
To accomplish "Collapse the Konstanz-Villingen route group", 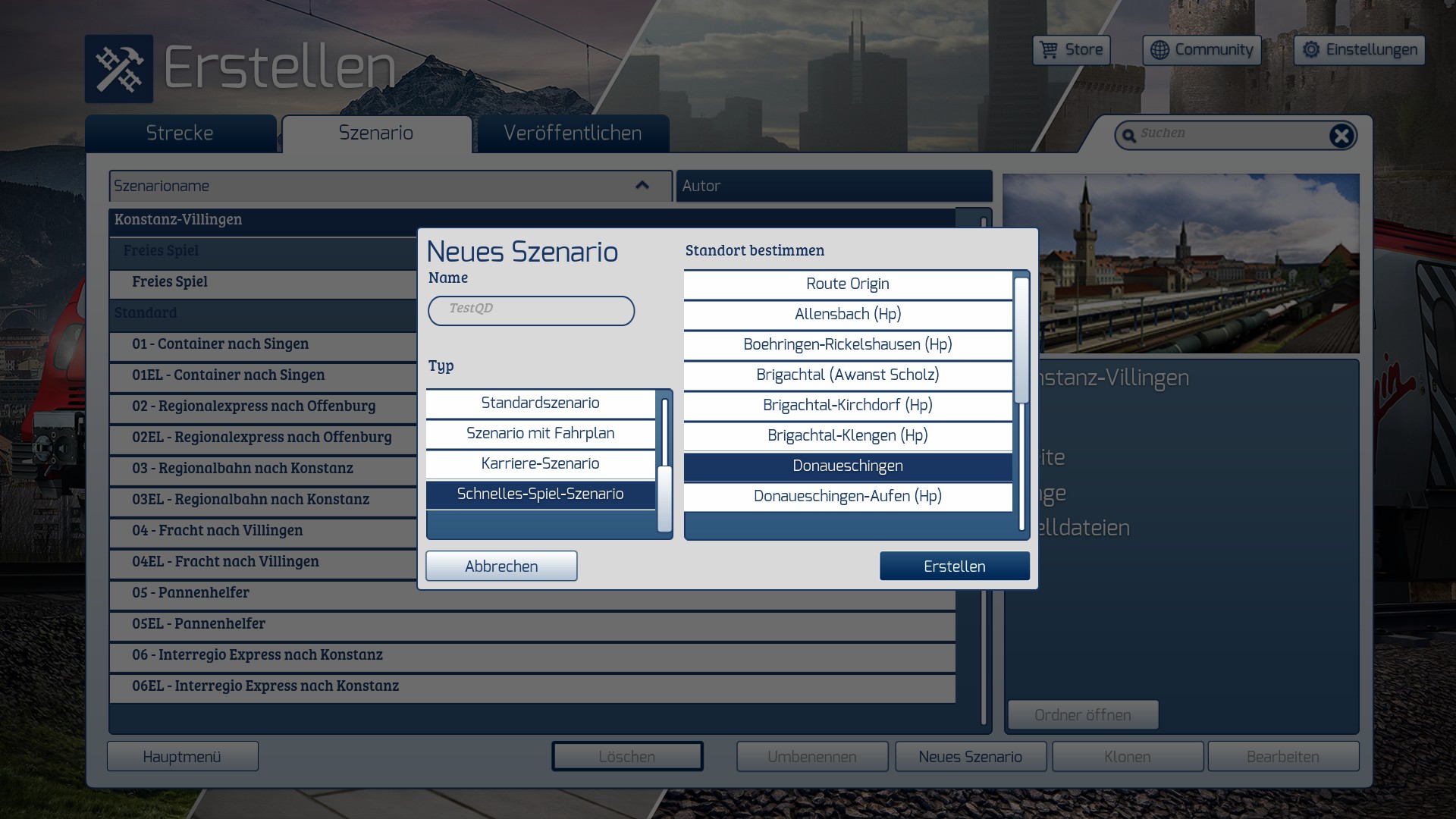I will (178, 220).
